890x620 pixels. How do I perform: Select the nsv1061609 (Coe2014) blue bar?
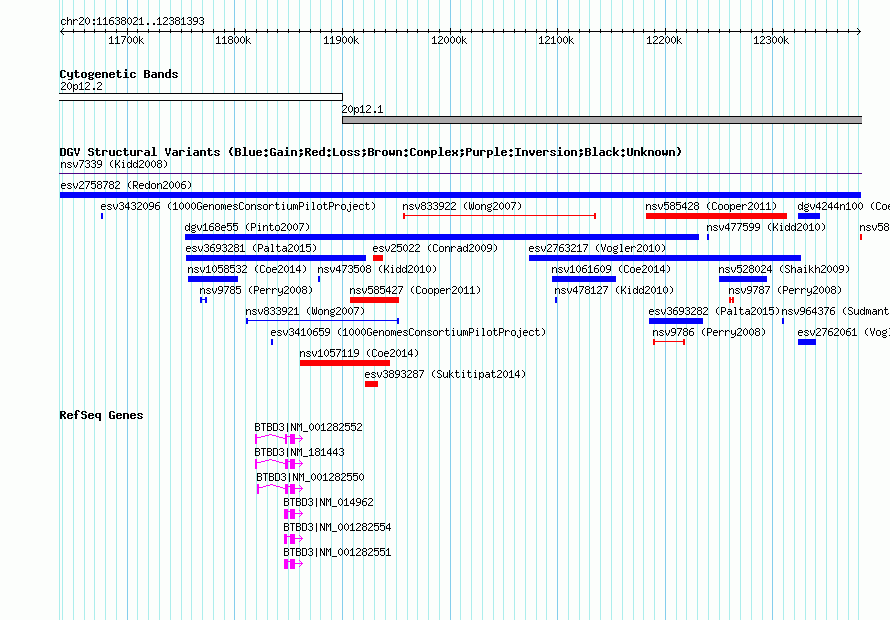click(x=584, y=279)
